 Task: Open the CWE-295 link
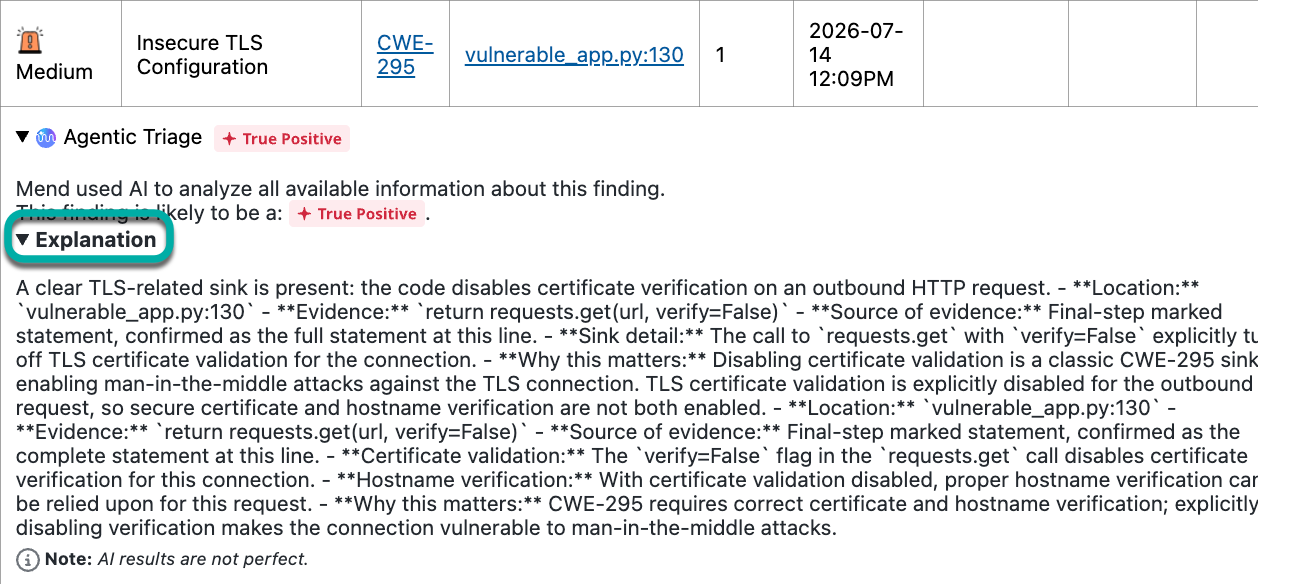click(x=405, y=55)
